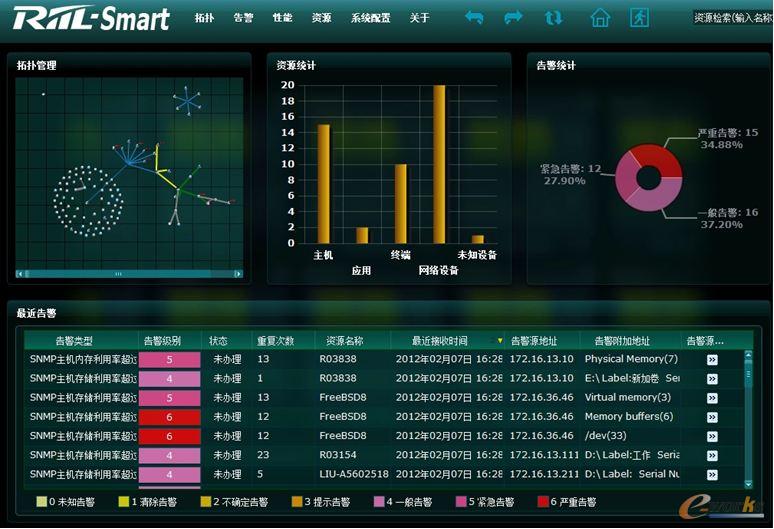Open the 拓扑 menu
The height and width of the screenshot is (529, 774).
(204, 18)
